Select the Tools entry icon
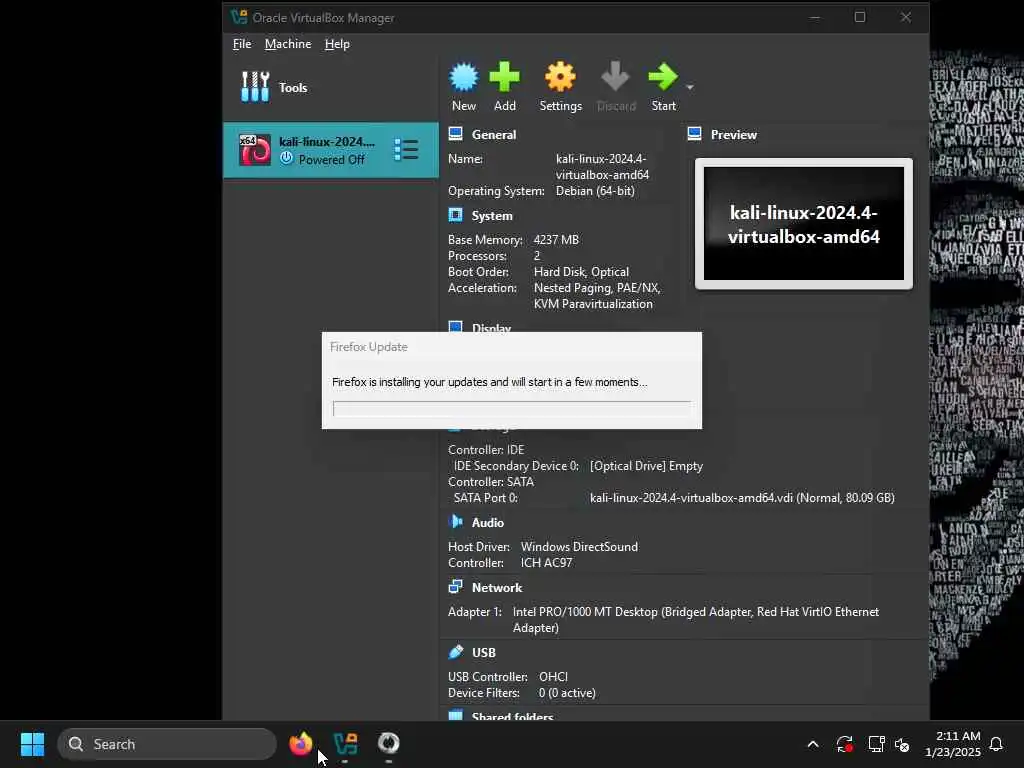 [255, 87]
